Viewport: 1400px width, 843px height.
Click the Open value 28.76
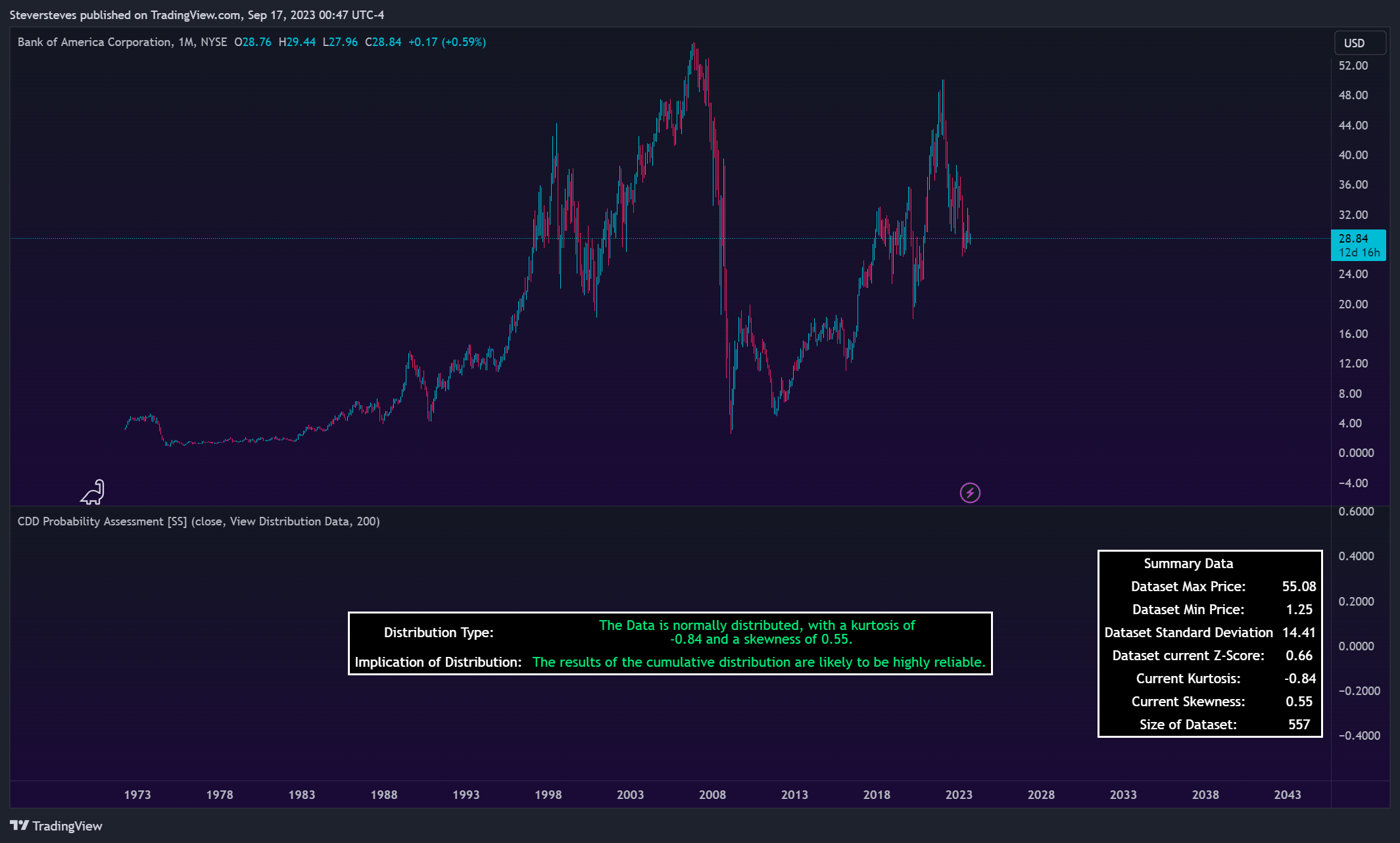(x=256, y=42)
